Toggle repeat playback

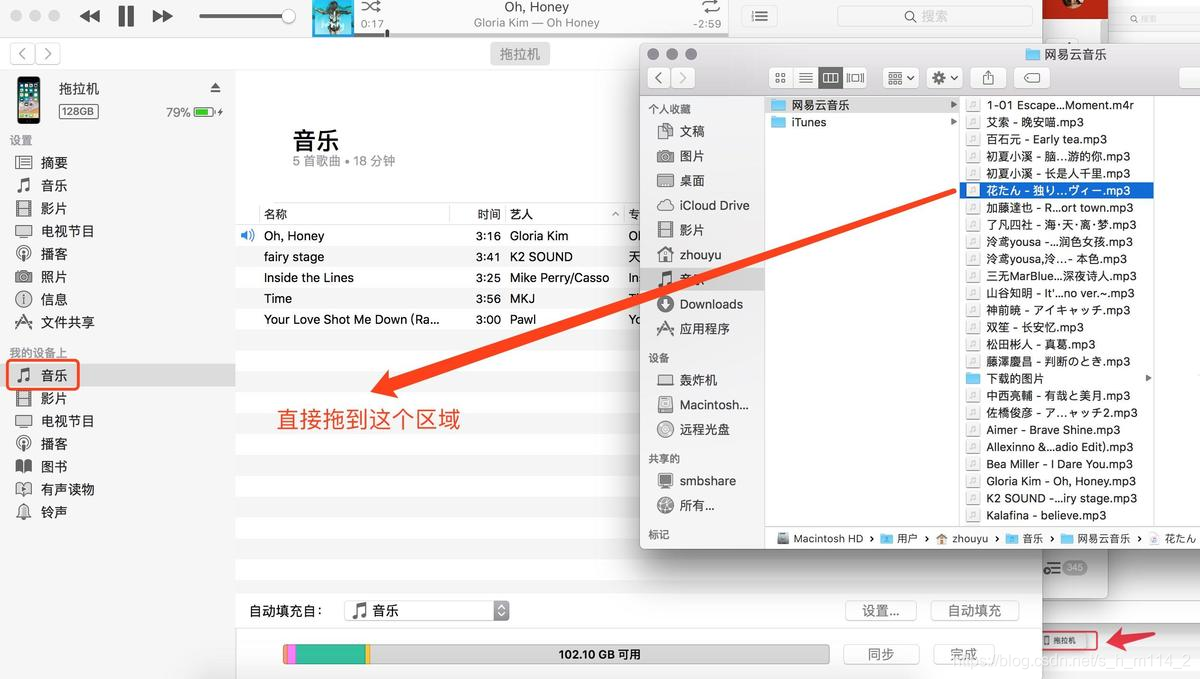pos(710,7)
